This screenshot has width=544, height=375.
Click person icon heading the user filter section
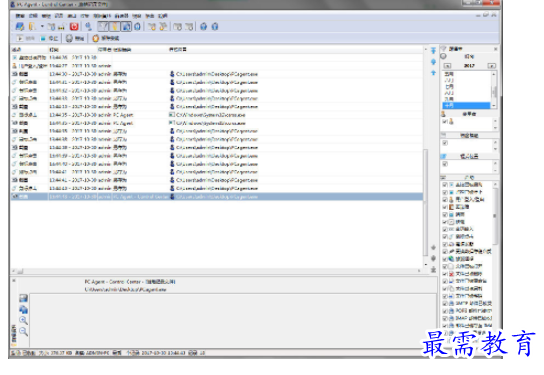(x=443, y=114)
